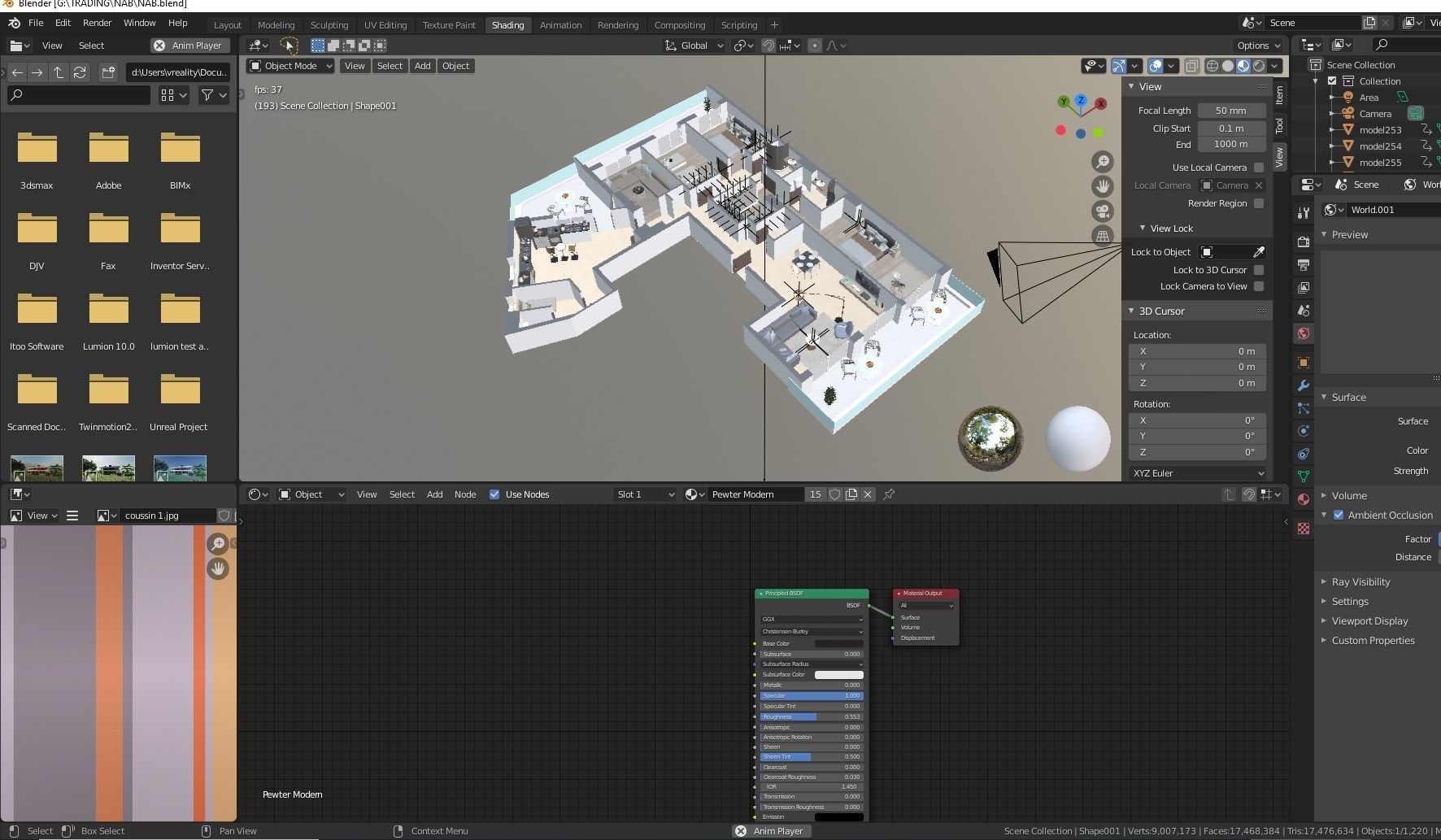1441x840 pixels.
Task: Enable Lock Camera to View checkbox
Action: (x=1259, y=286)
